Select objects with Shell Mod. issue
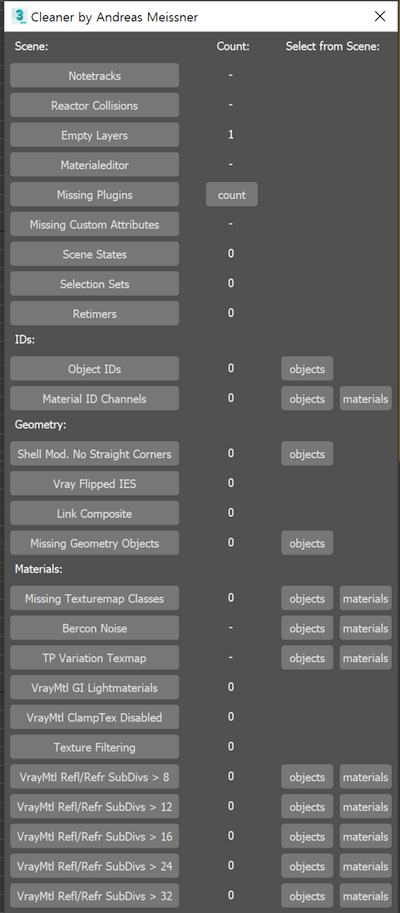 coord(307,453)
